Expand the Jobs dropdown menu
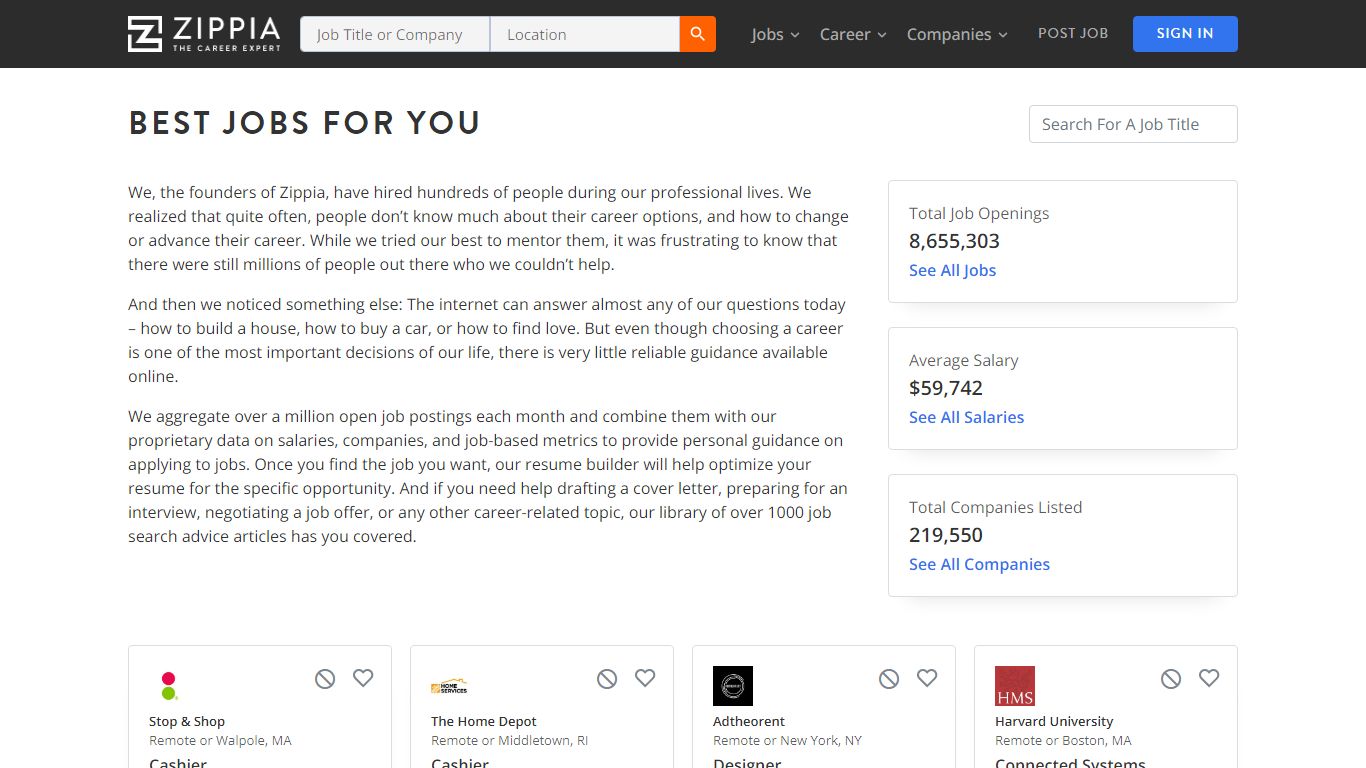Image resolution: width=1366 pixels, height=768 pixels. [776, 34]
